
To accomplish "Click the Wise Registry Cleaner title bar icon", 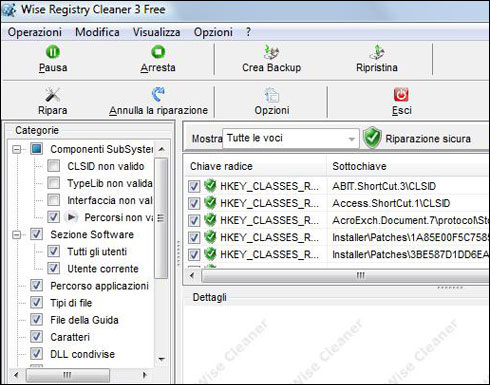I will tap(8, 10).
